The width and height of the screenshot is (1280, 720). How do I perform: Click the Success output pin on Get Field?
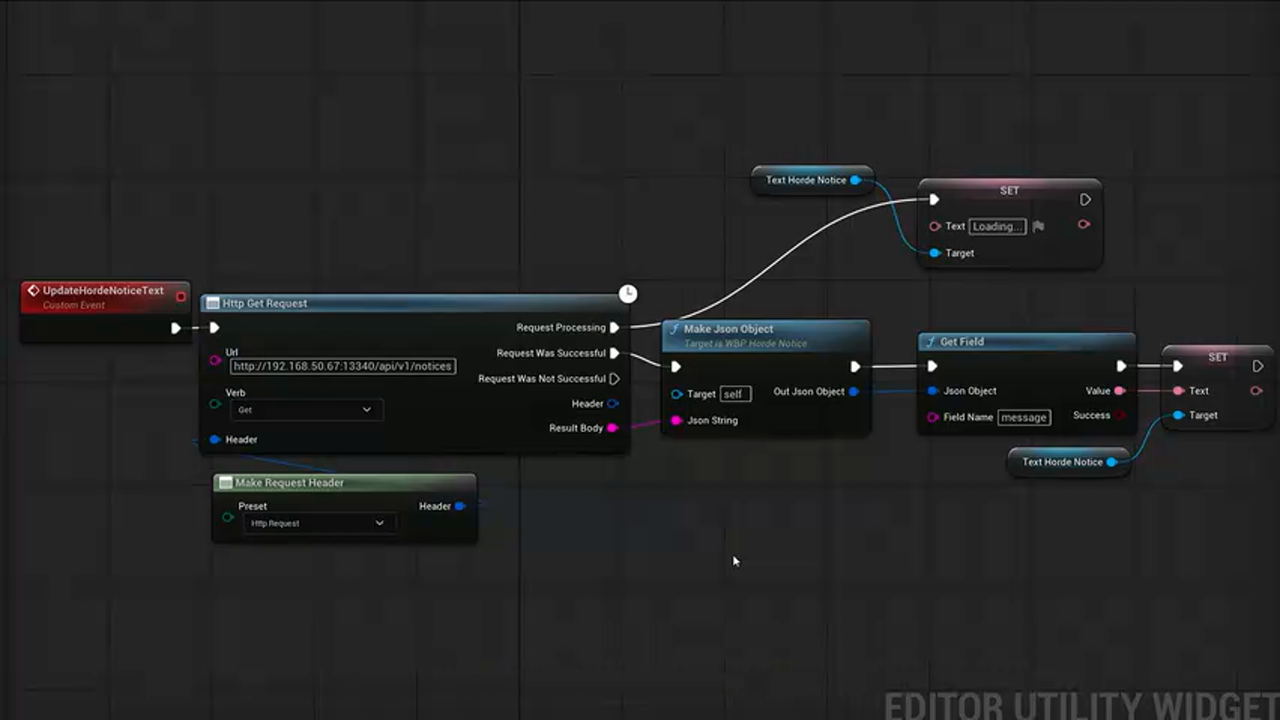point(1121,415)
